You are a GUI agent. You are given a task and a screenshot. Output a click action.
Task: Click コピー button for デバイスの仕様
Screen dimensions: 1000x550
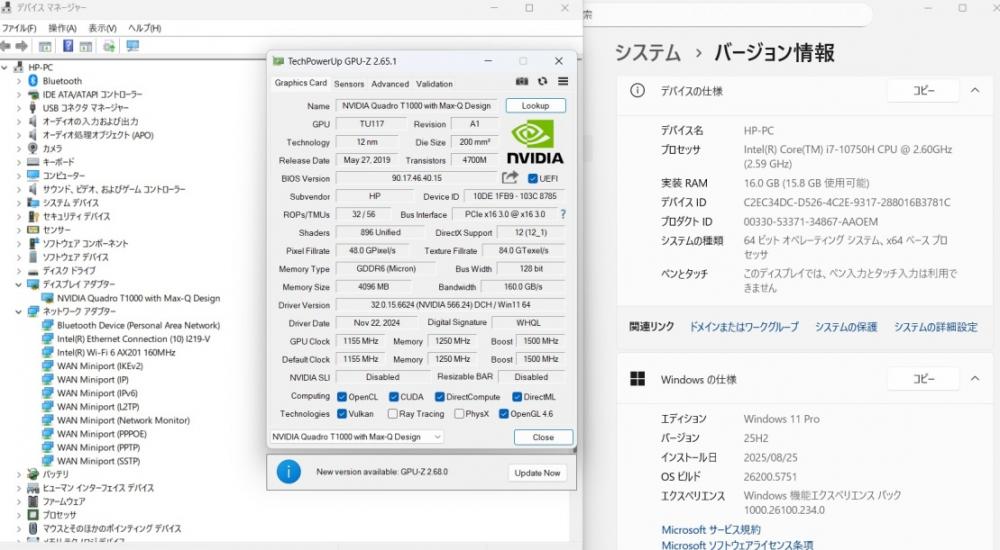coord(923,91)
